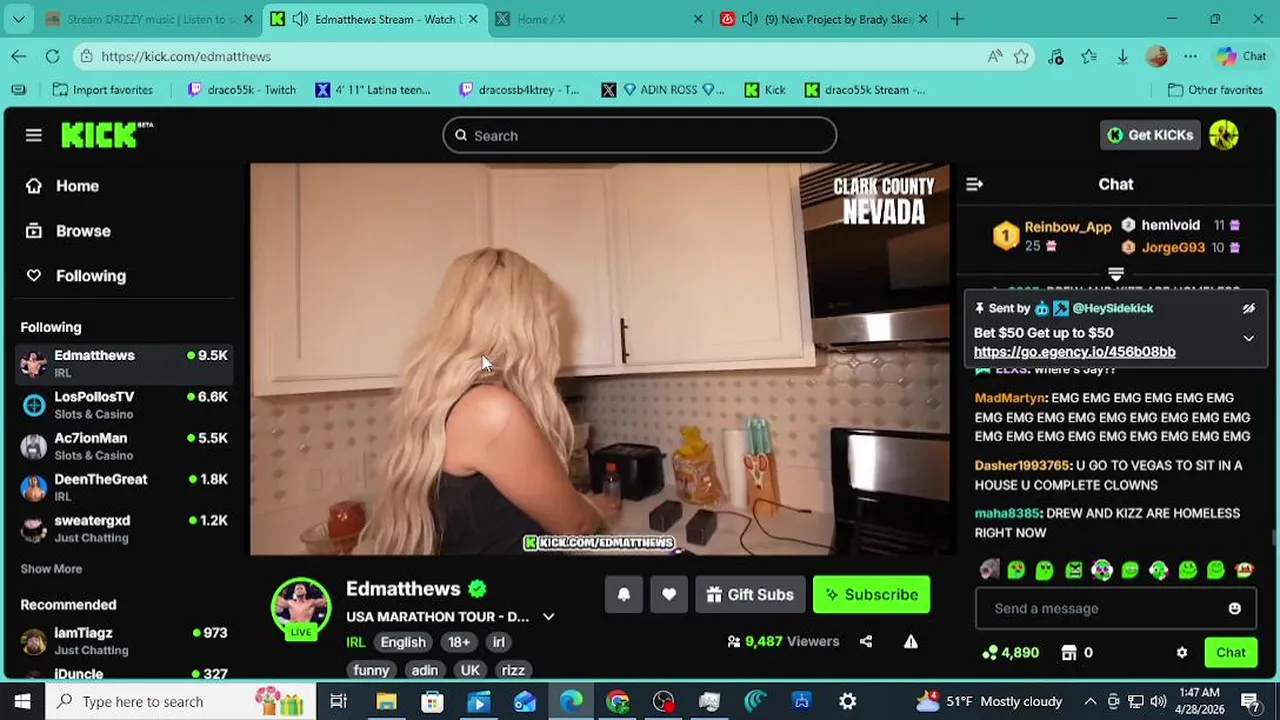Image resolution: width=1280 pixels, height=720 pixels.
Task: Share the stream via share icon
Action: pos(866,642)
